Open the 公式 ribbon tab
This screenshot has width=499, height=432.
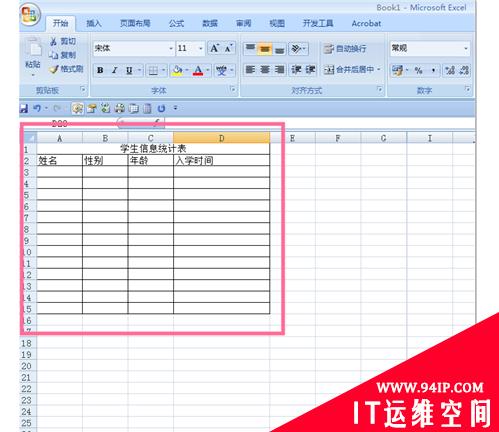176,23
